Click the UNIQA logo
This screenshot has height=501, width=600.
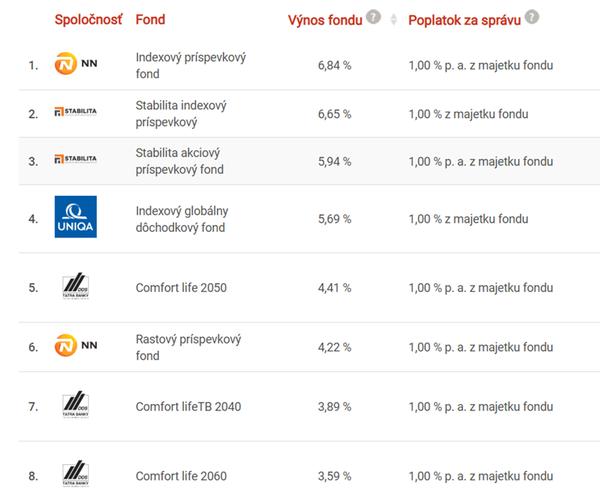tap(75, 218)
